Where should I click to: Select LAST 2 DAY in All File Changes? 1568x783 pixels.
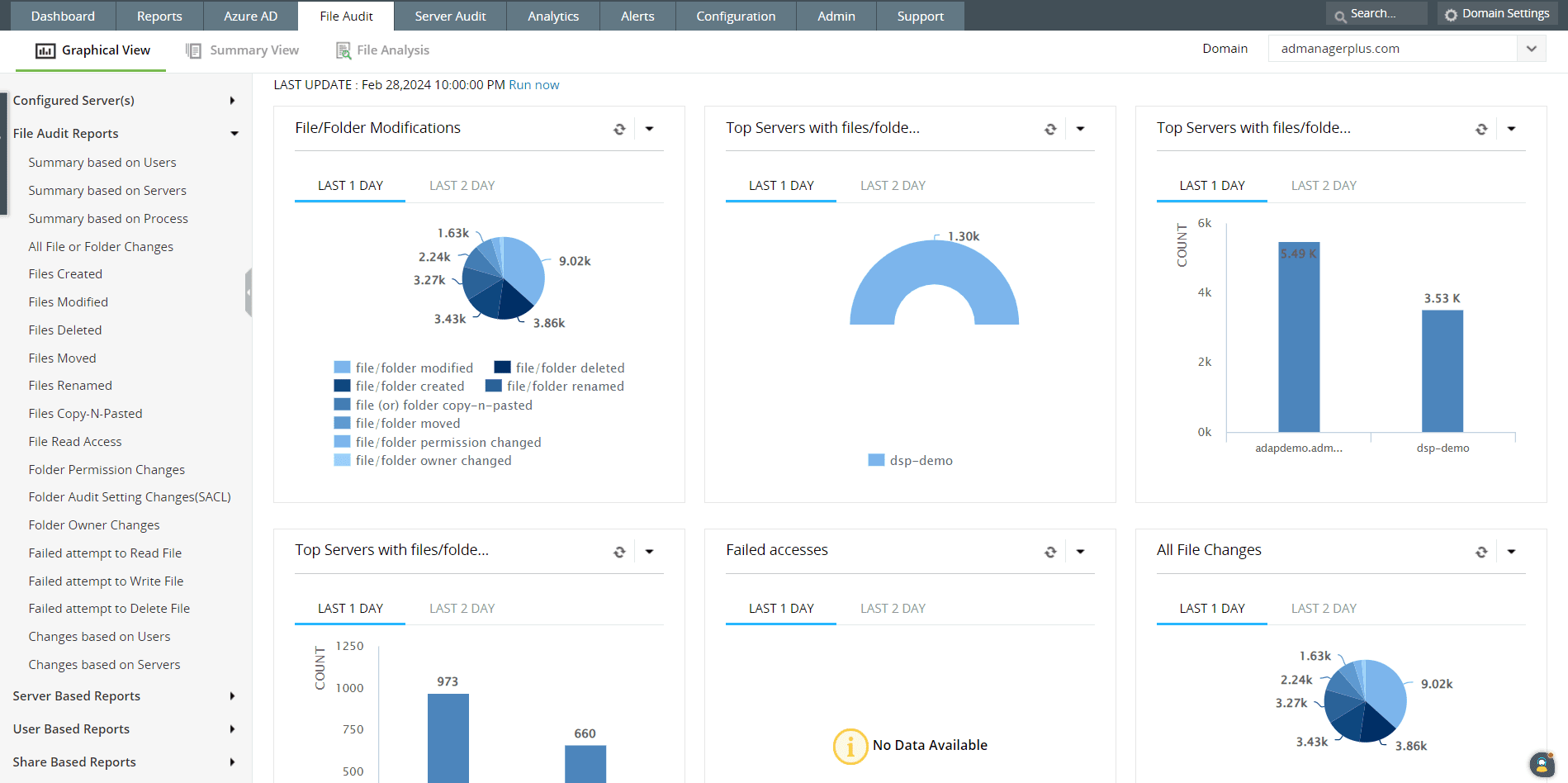tap(1324, 609)
